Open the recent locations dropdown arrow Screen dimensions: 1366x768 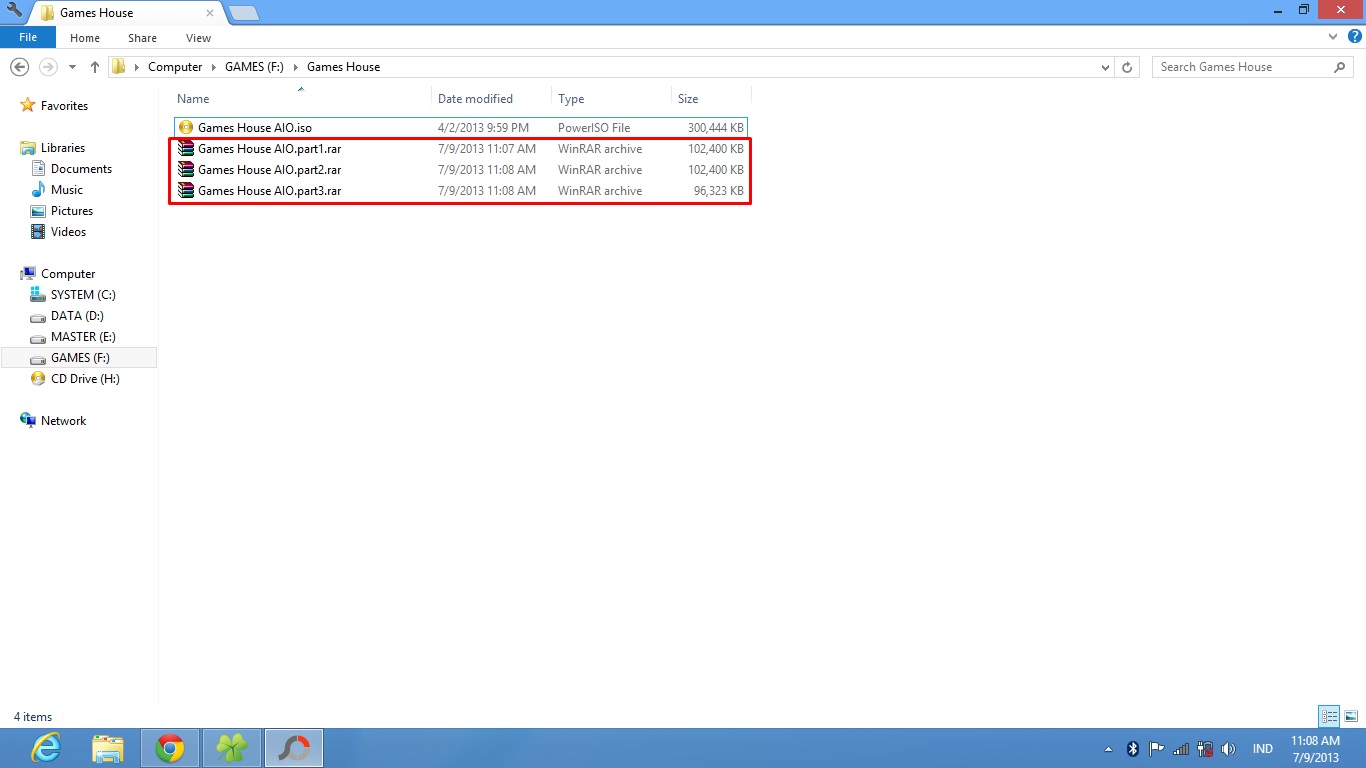click(73, 67)
